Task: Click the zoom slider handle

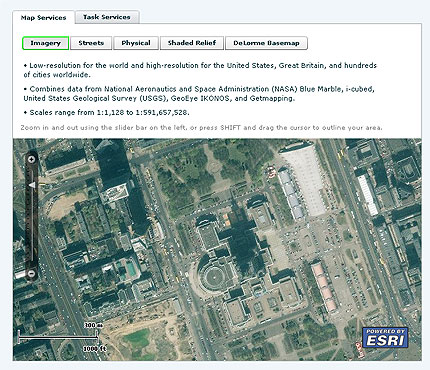Action: click(x=32, y=185)
